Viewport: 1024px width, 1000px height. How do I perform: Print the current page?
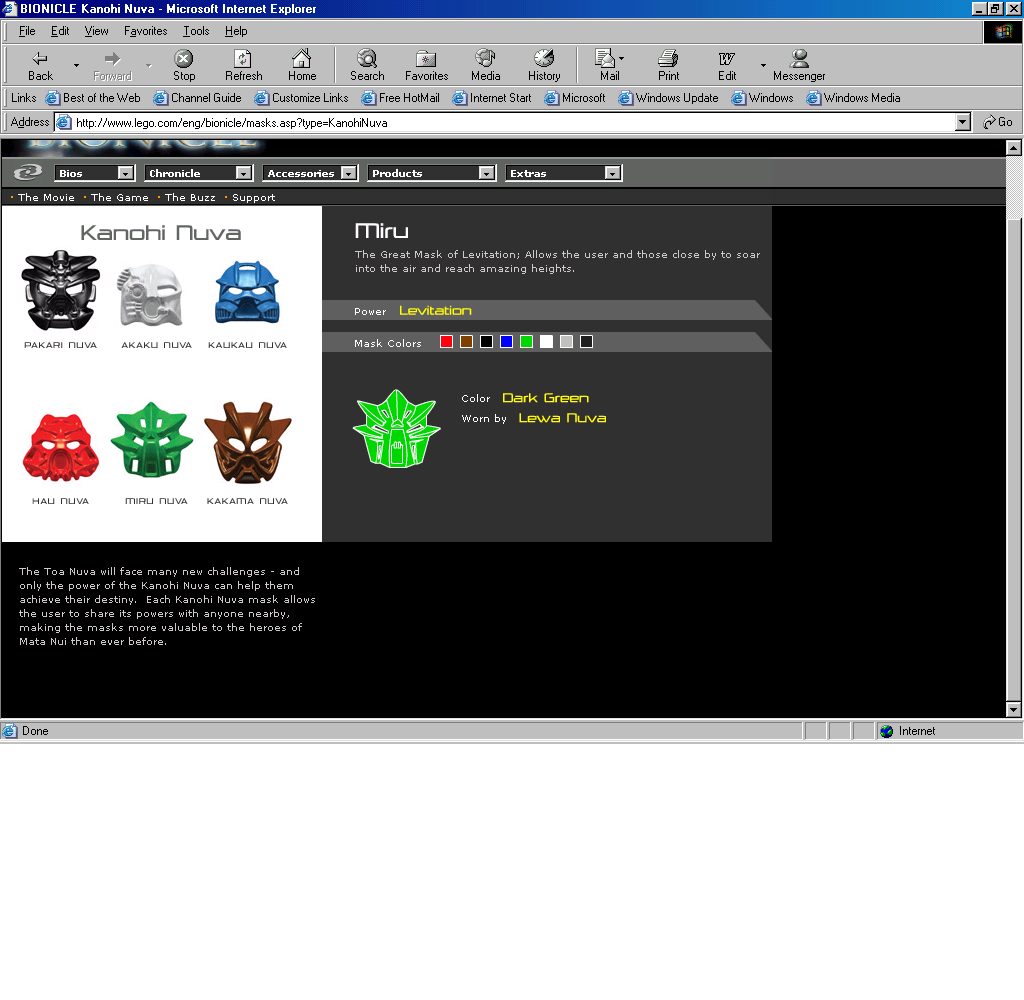[668, 65]
